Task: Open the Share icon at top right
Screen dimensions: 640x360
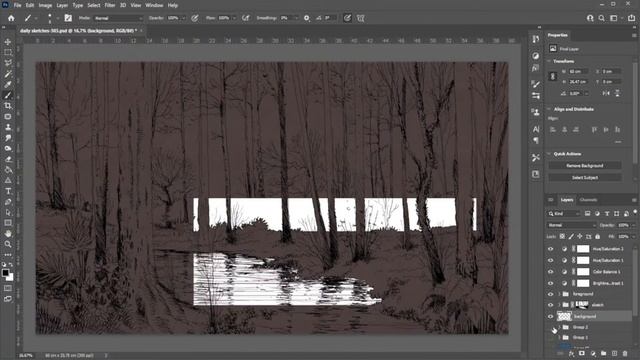Action: (x=631, y=18)
